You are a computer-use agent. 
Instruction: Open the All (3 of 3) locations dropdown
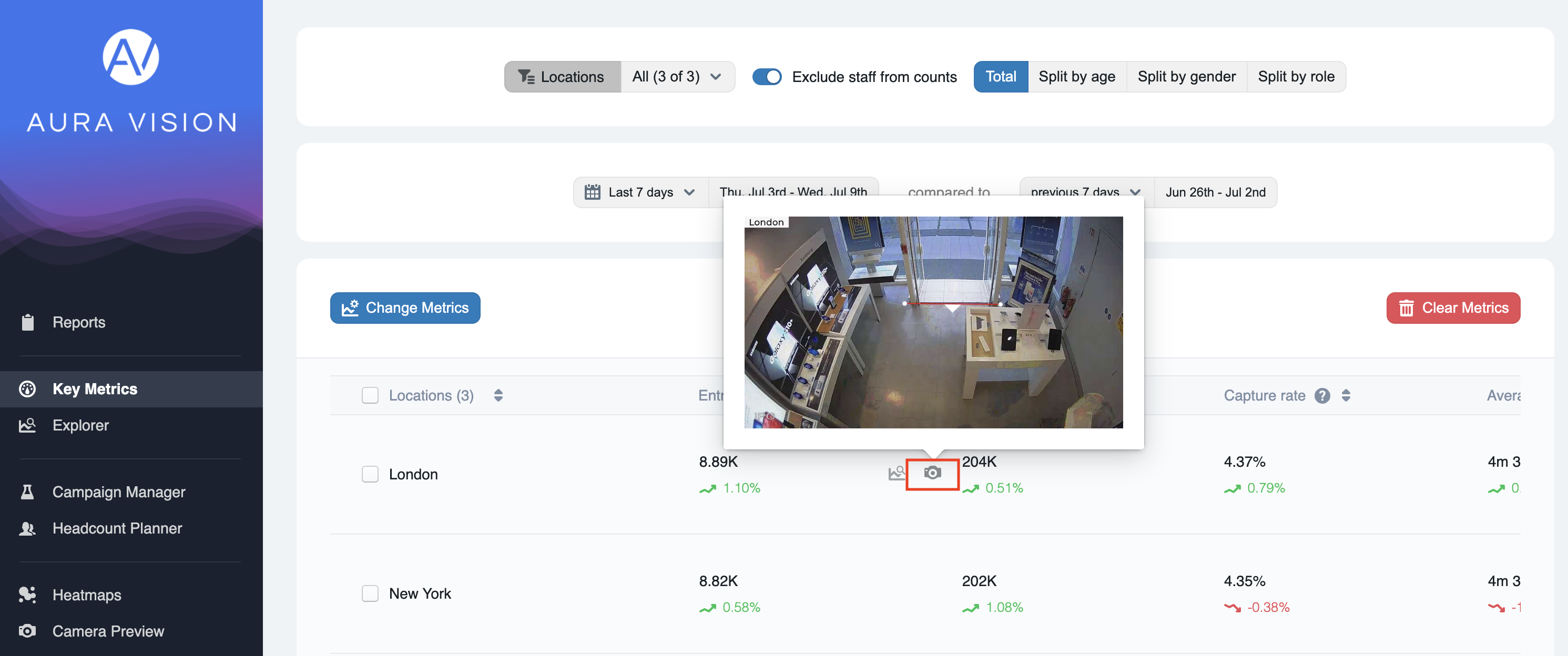pos(677,77)
